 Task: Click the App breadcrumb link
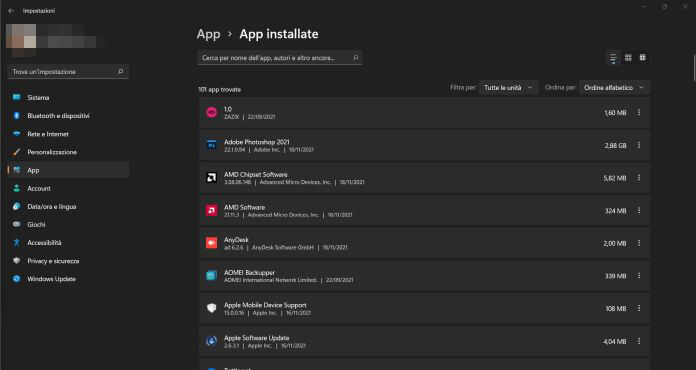[209, 34]
